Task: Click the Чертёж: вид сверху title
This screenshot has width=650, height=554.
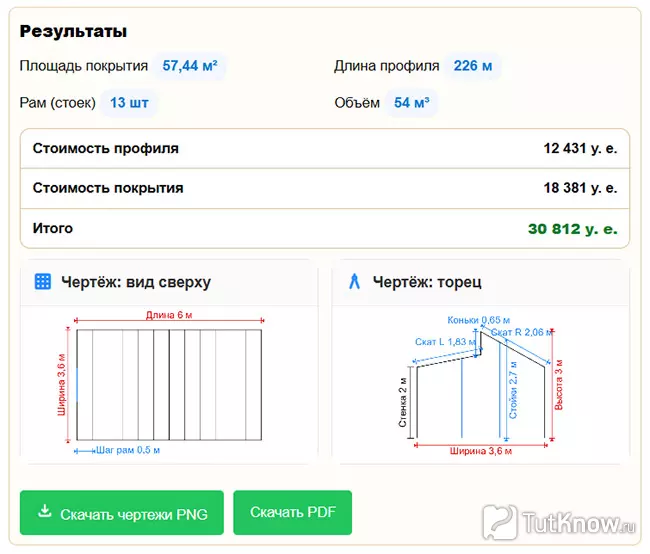Action: point(136,282)
